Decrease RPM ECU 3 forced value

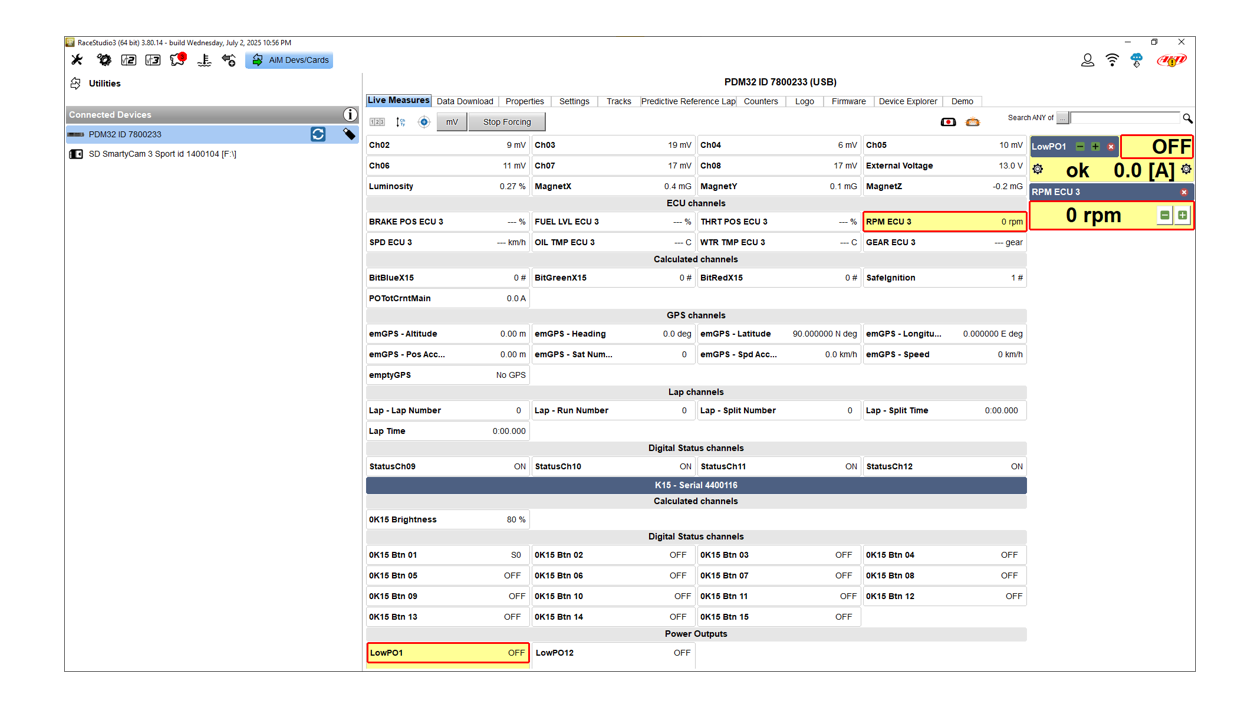click(x=1165, y=215)
